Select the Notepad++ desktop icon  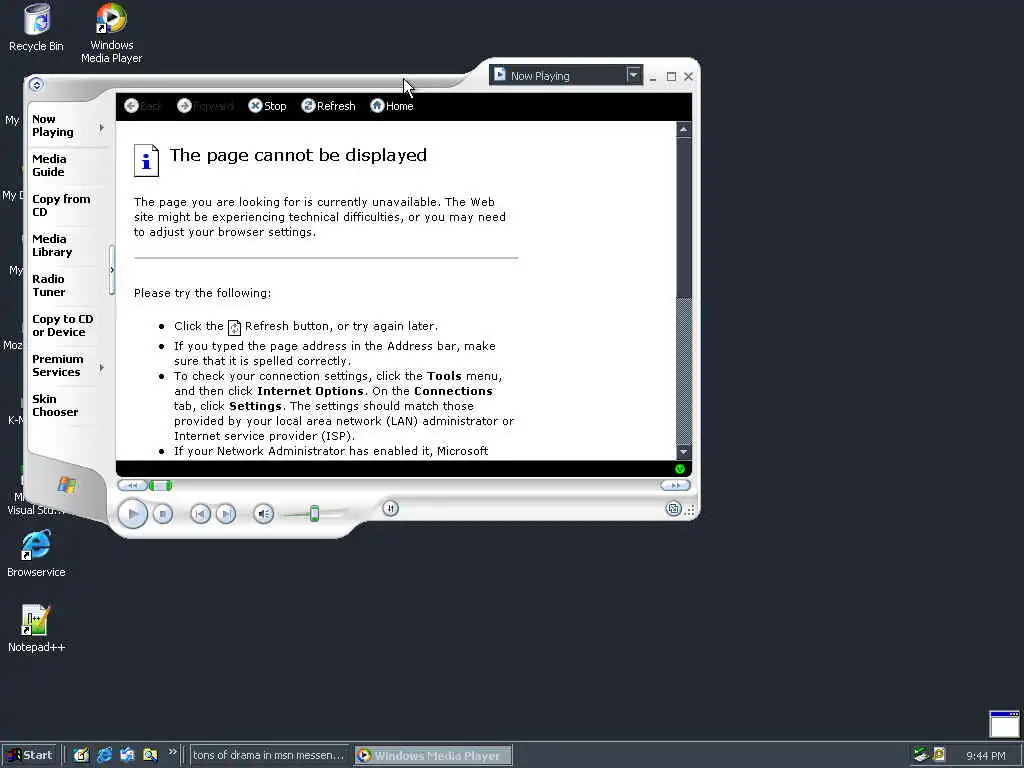(x=36, y=628)
